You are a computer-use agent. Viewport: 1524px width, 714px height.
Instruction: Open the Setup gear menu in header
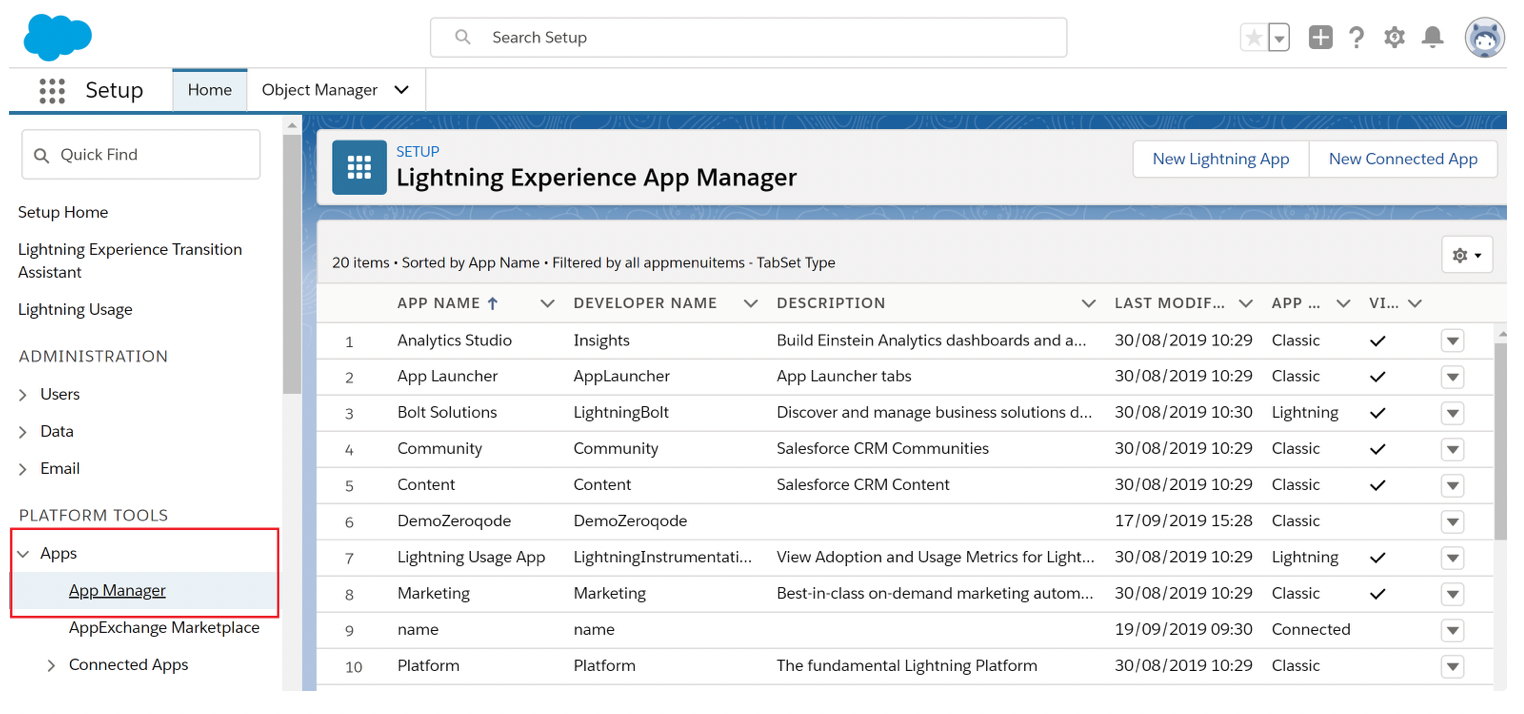click(x=1394, y=38)
